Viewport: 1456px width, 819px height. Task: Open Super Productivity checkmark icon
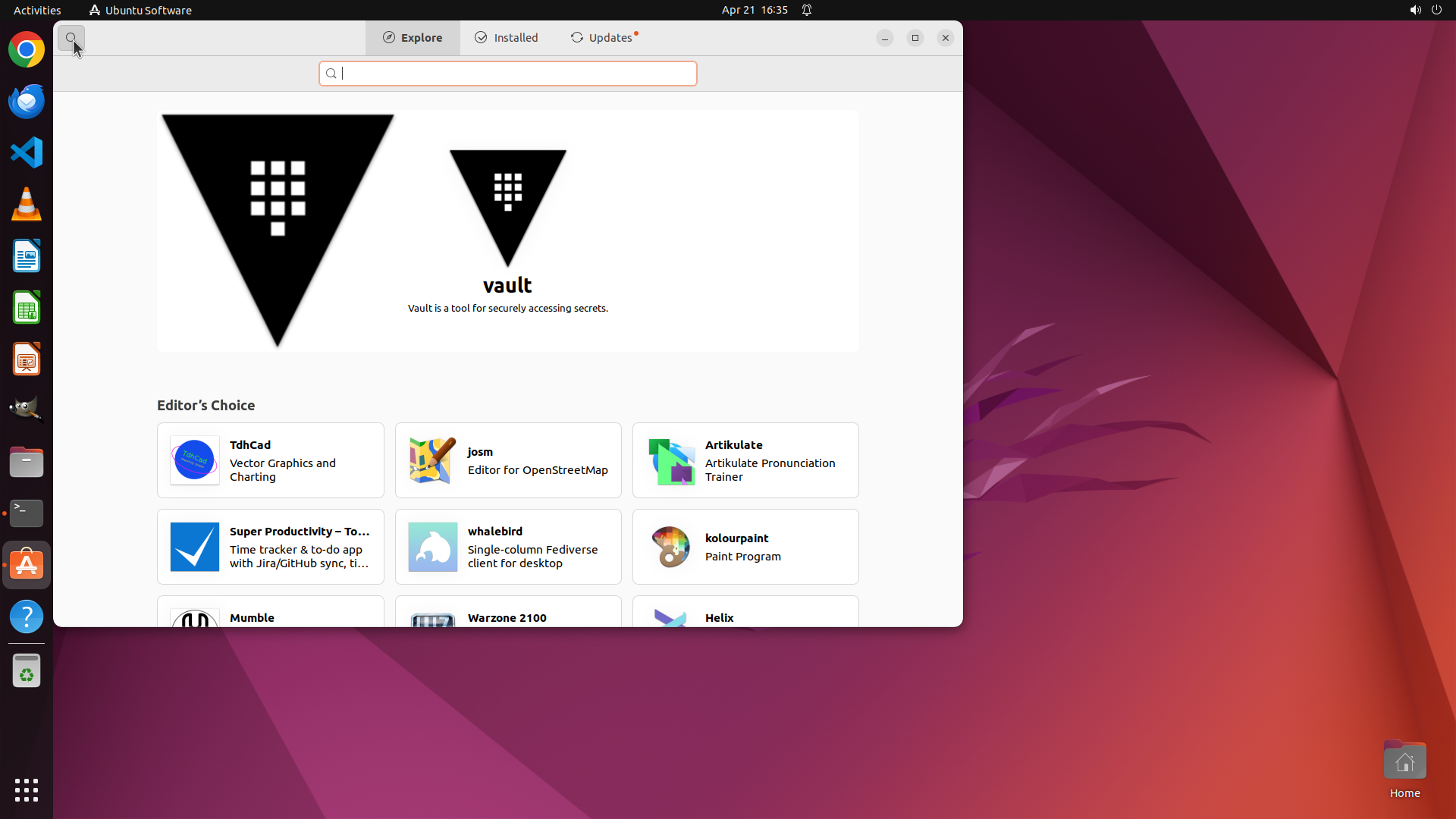coord(195,547)
